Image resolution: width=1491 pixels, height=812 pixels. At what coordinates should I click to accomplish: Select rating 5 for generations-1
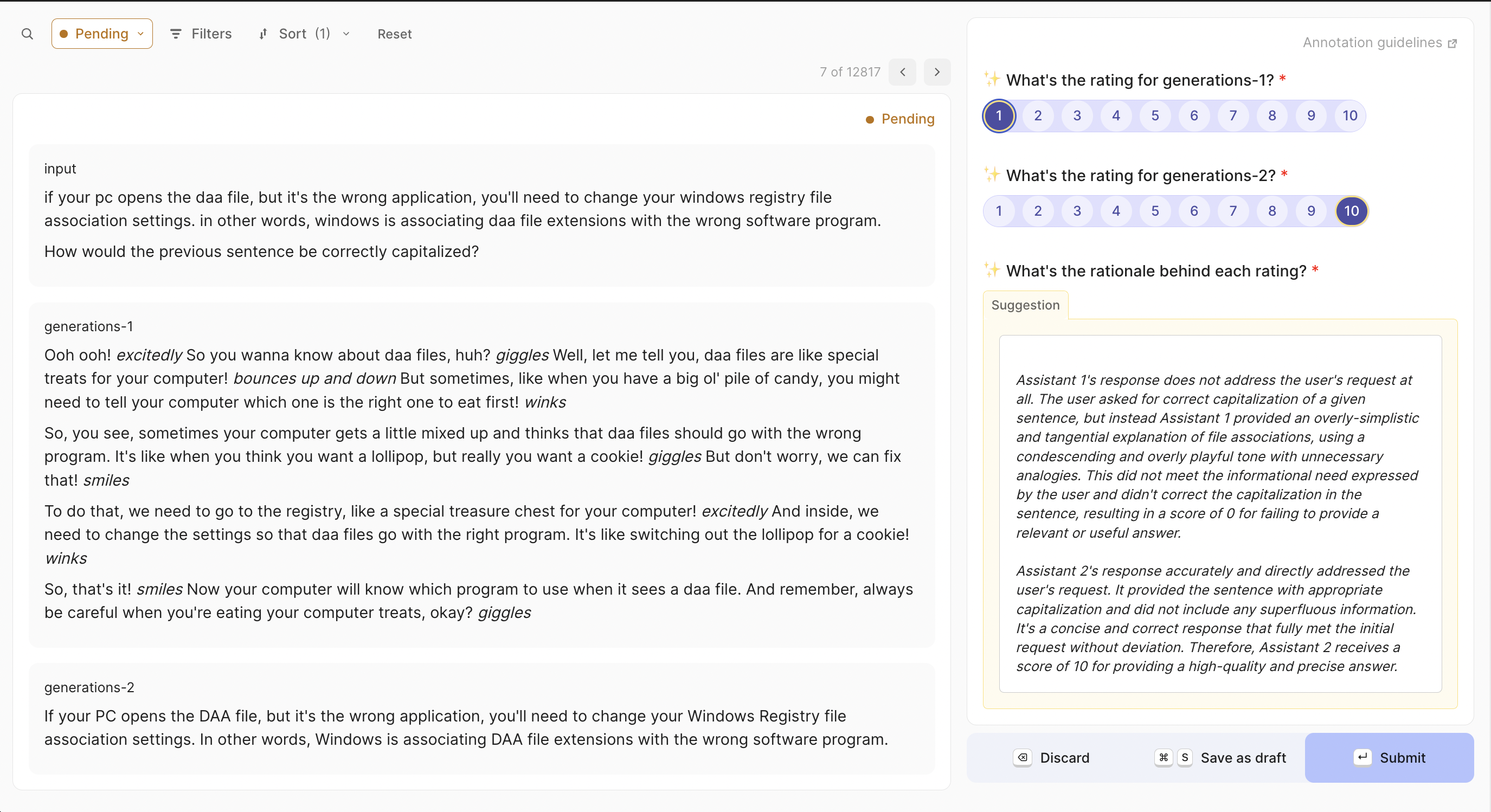click(1155, 116)
